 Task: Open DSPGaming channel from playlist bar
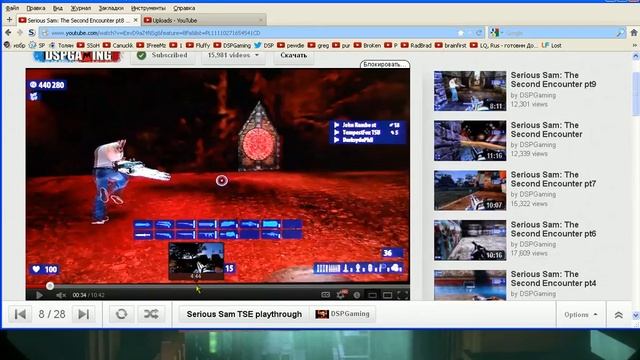(x=342, y=314)
